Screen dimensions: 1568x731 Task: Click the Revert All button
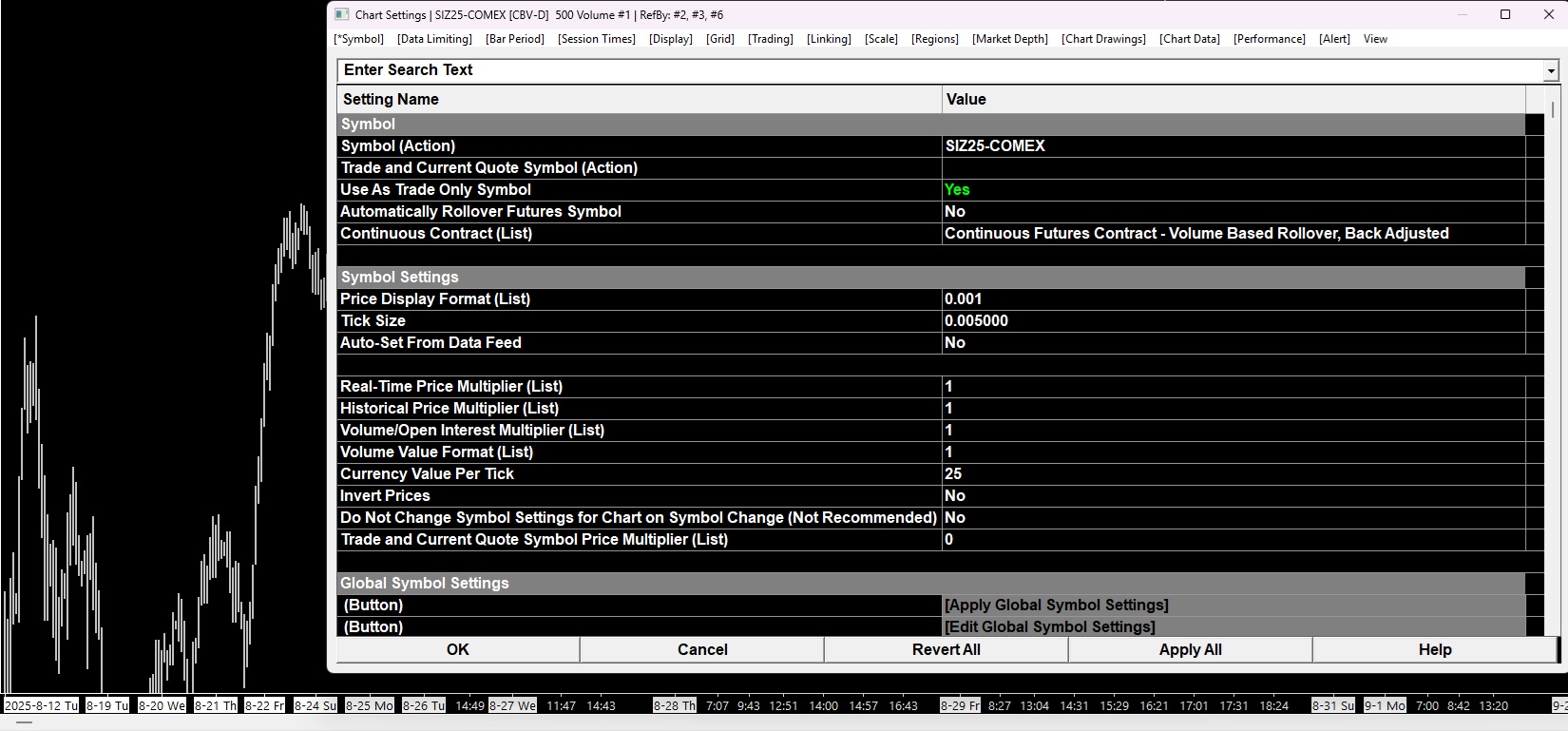pos(946,649)
